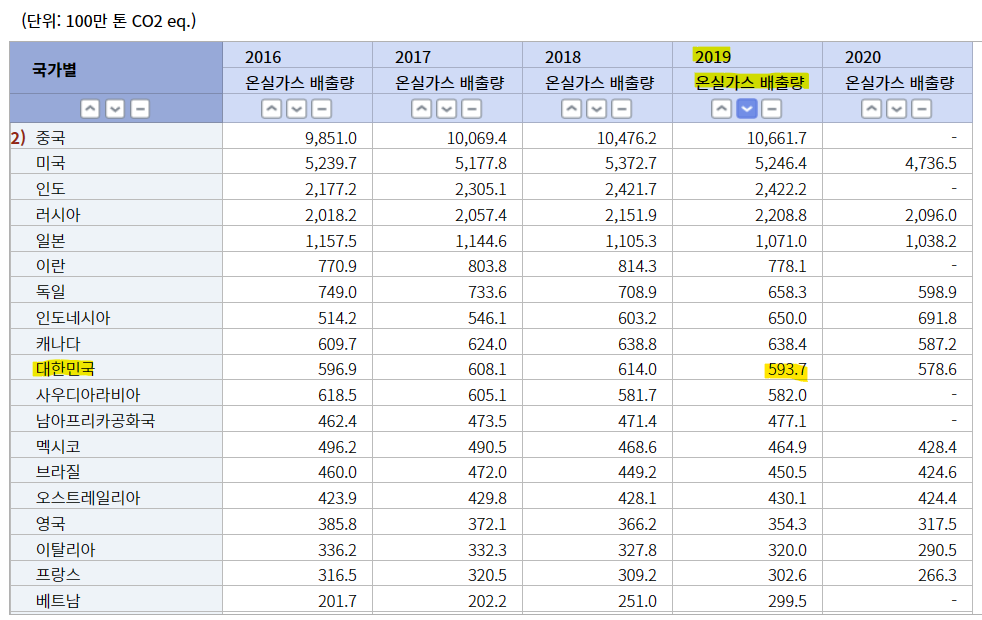
Task: Click Germany's 2017 value 733.6
Action: pos(487,292)
